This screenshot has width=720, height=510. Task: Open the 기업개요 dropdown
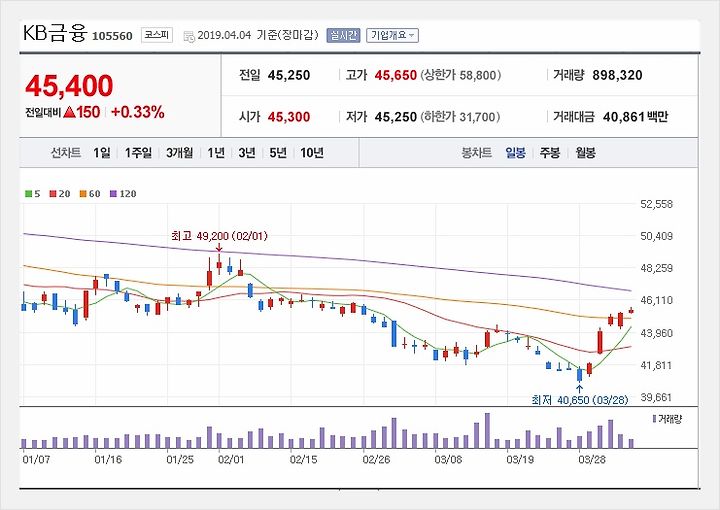[x=392, y=35]
